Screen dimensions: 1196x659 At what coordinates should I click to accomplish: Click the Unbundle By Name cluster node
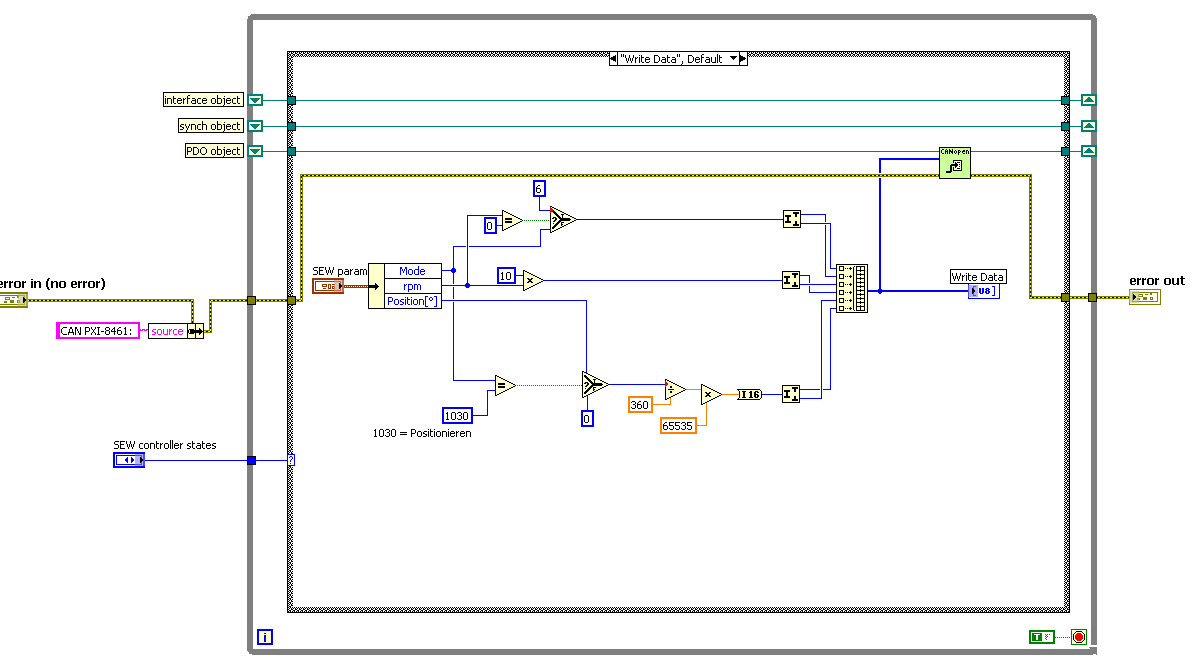[405, 286]
